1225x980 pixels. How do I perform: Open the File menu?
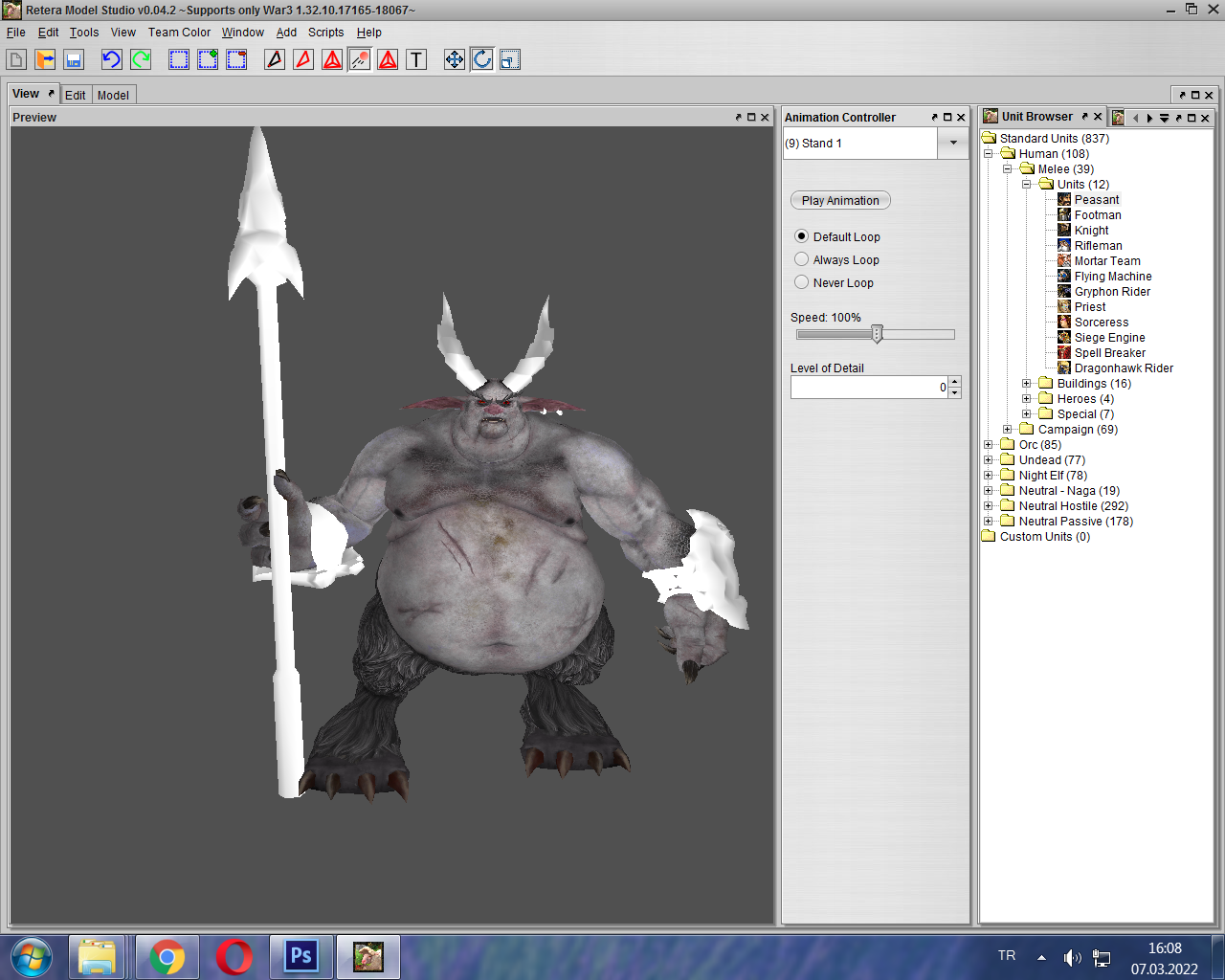coord(16,32)
